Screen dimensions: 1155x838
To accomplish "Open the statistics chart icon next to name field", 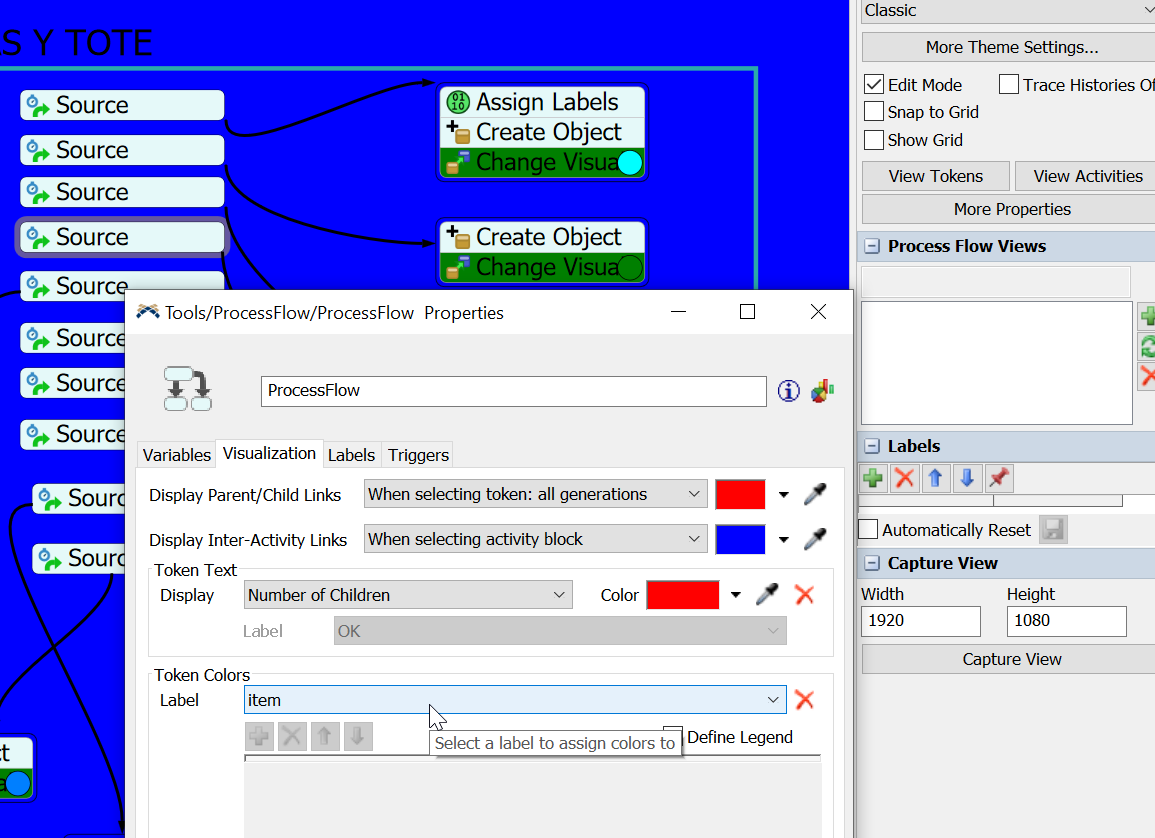I will 822,391.
